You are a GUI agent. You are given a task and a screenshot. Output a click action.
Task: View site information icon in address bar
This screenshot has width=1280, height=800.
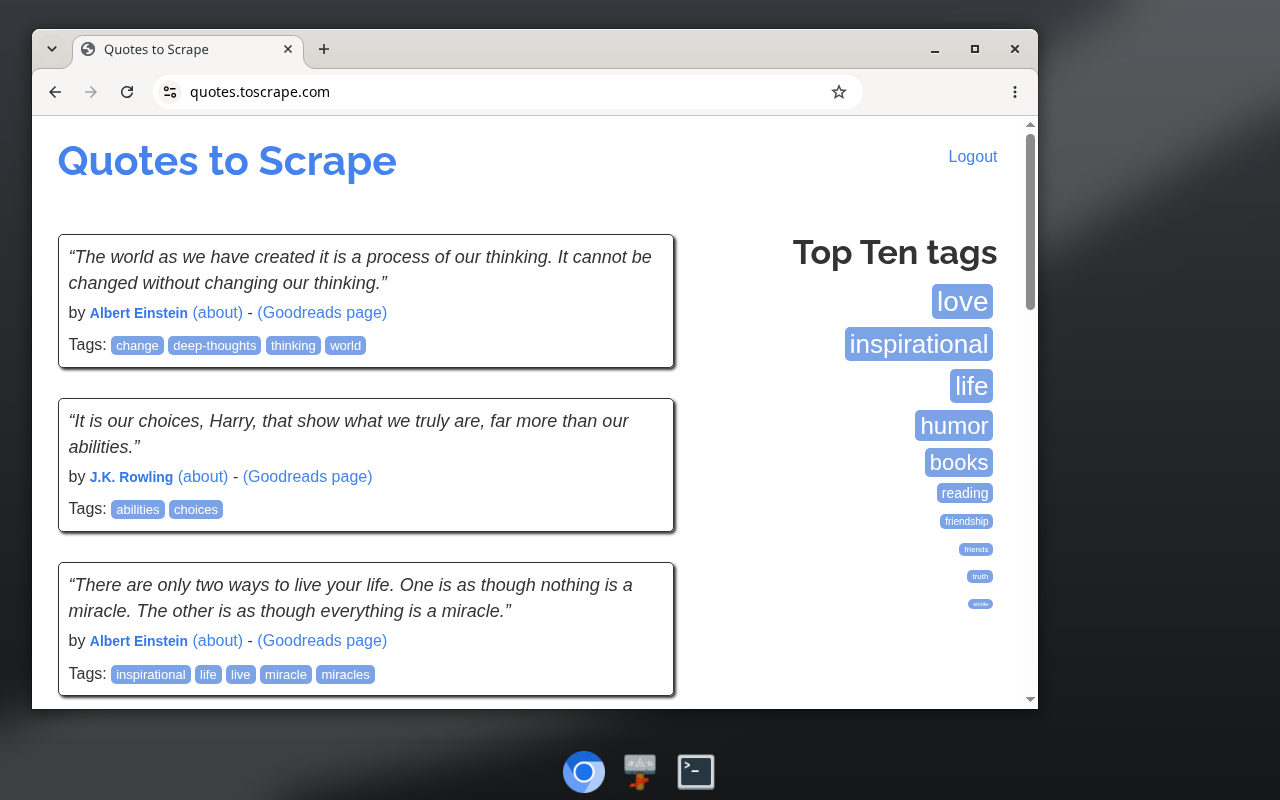coord(170,92)
